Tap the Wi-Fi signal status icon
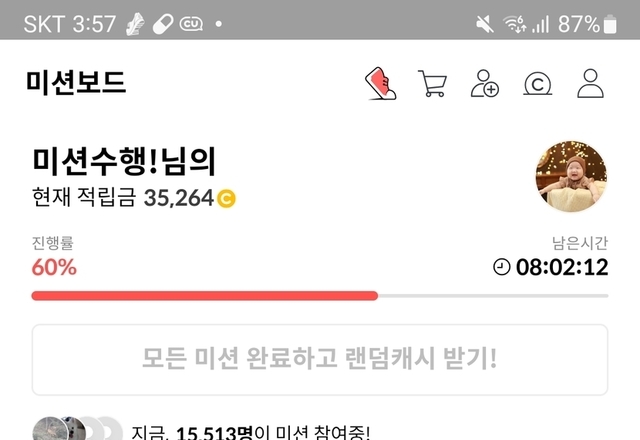This screenshot has width=640, height=440. click(x=514, y=24)
